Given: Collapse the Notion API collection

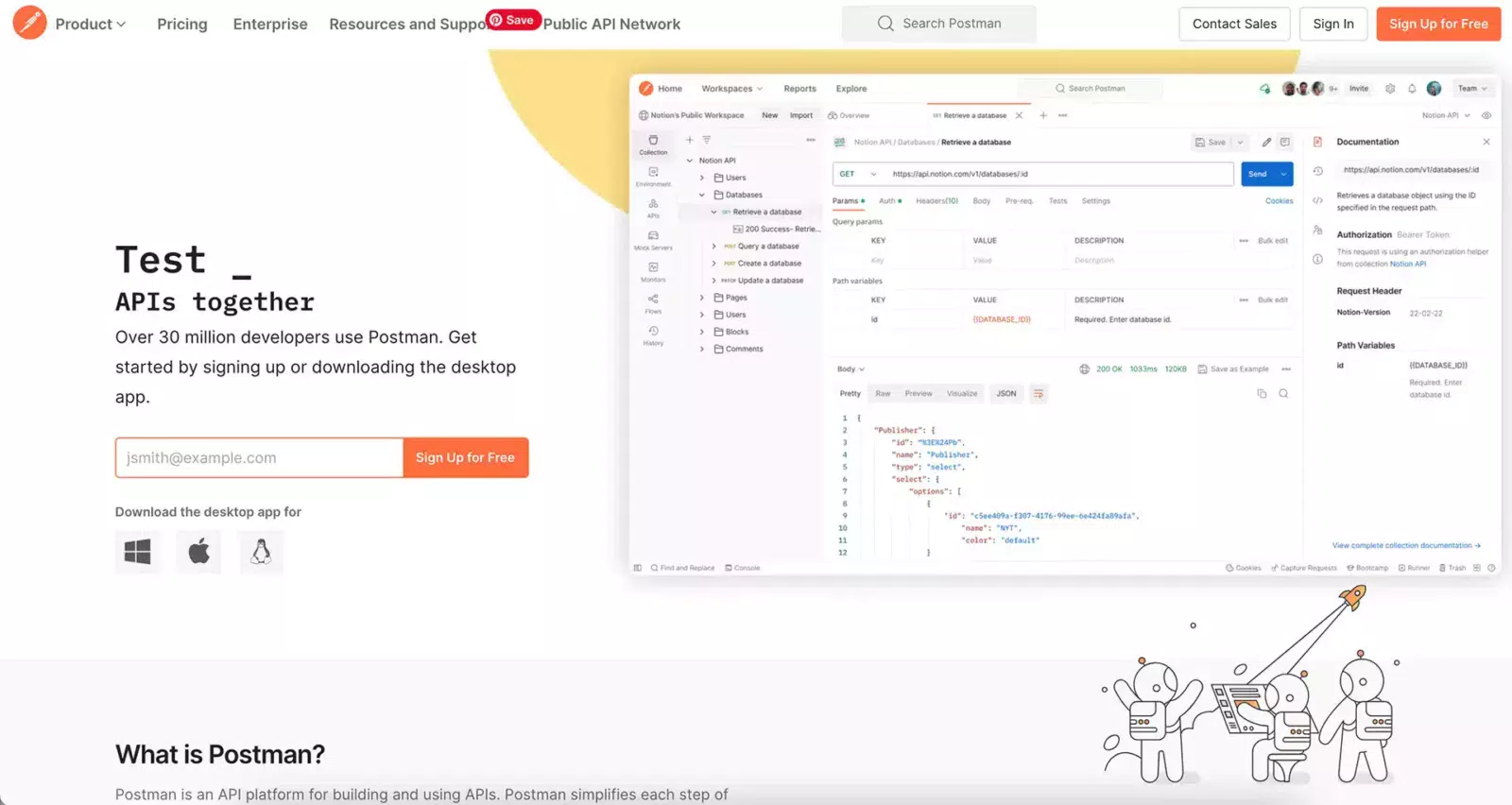Looking at the screenshot, I should click(x=690, y=161).
